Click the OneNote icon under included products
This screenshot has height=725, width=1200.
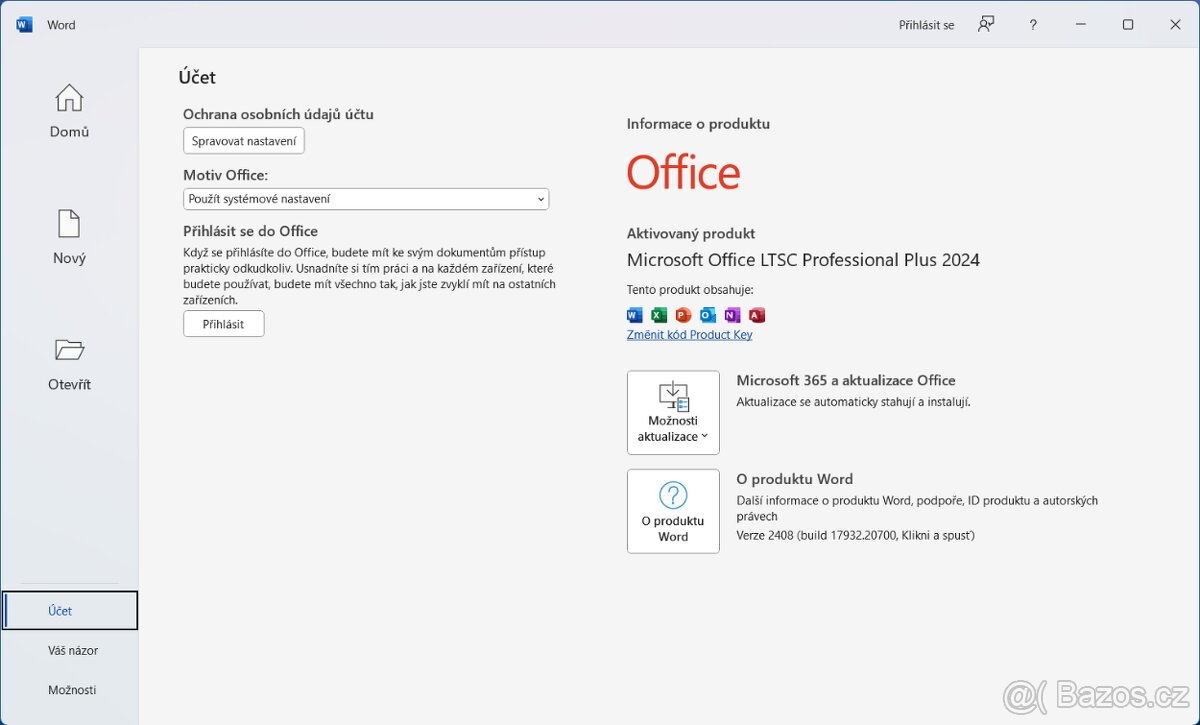click(x=732, y=315)
